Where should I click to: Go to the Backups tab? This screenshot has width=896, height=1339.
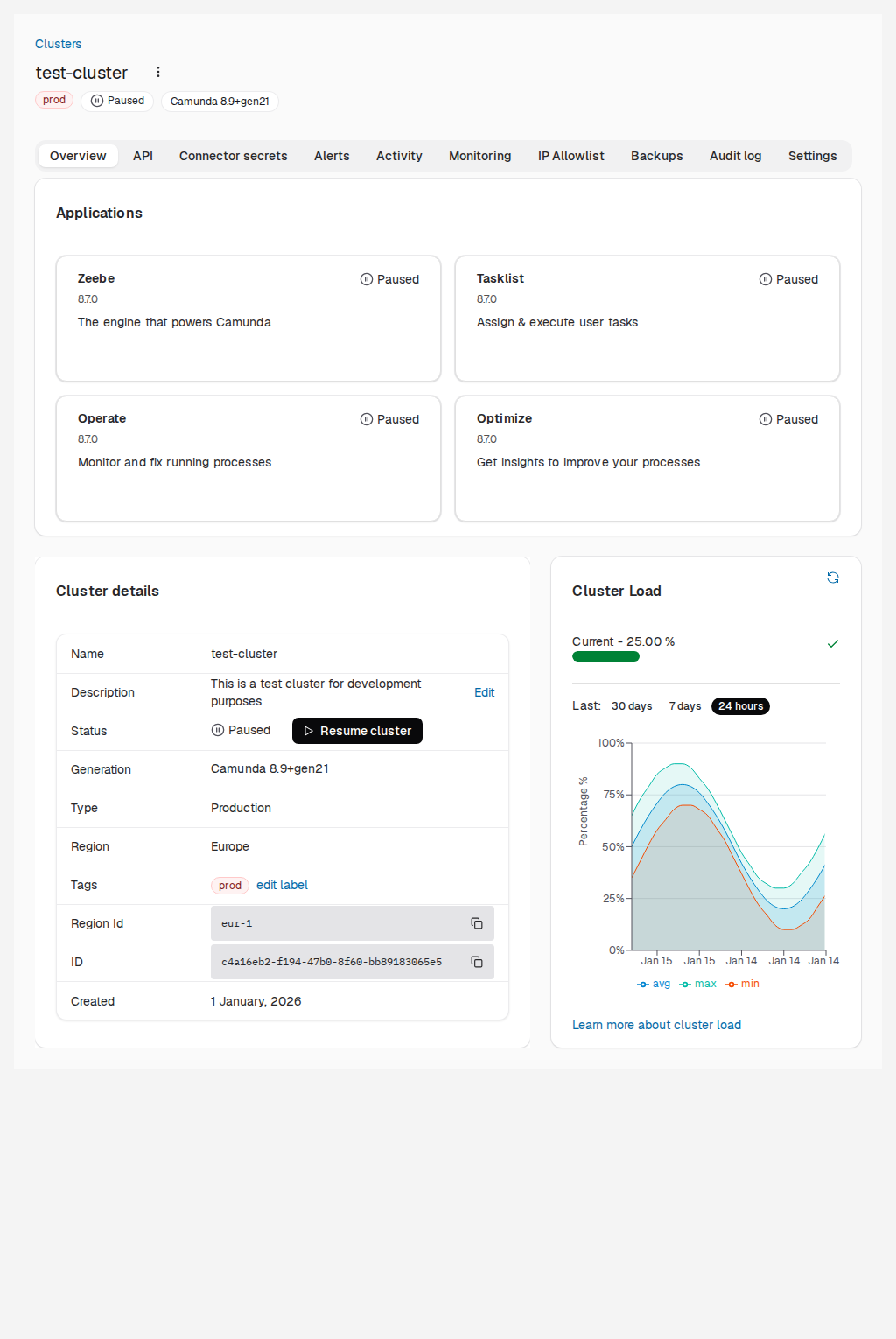(657, 156)
